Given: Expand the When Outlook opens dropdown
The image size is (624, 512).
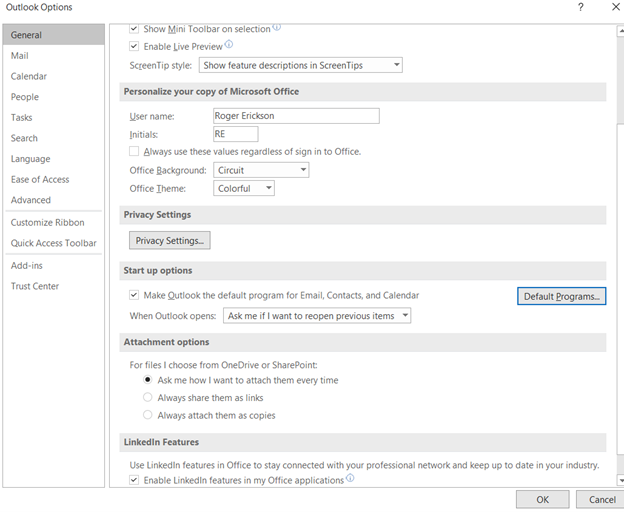Looking at the screenshot, I should click(x=317, y=316).
